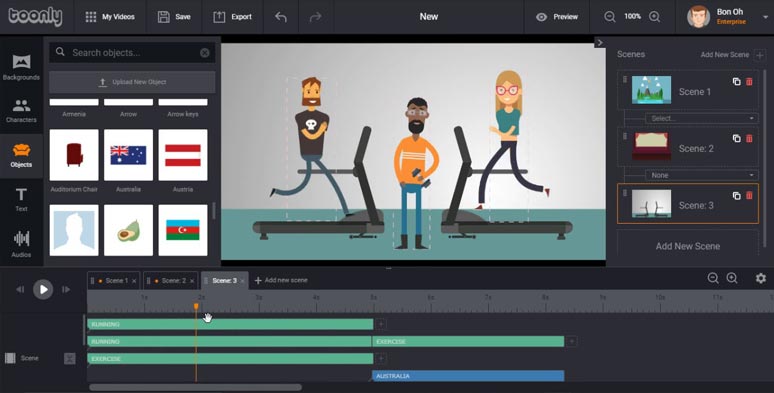
Task: Click the Preview button
Action: click(x=557, y=17)
